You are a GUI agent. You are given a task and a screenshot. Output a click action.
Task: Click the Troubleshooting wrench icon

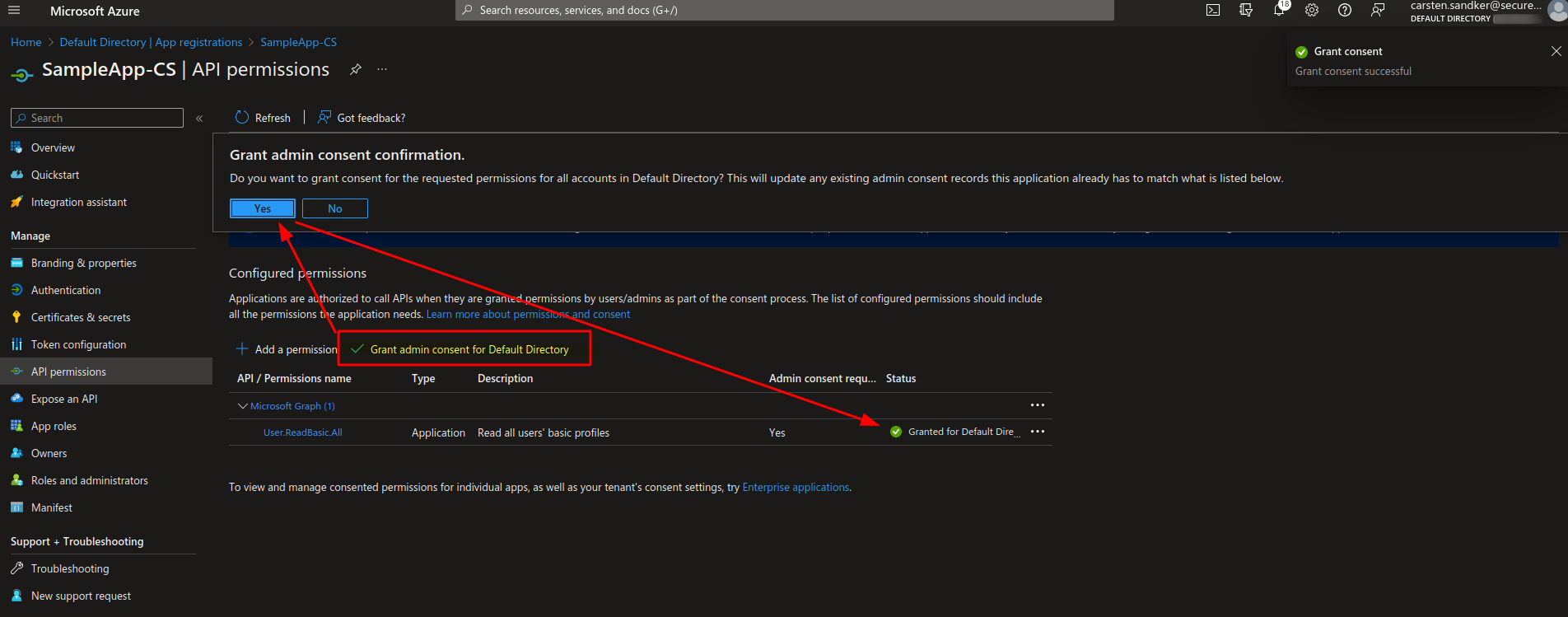[16, 568]
